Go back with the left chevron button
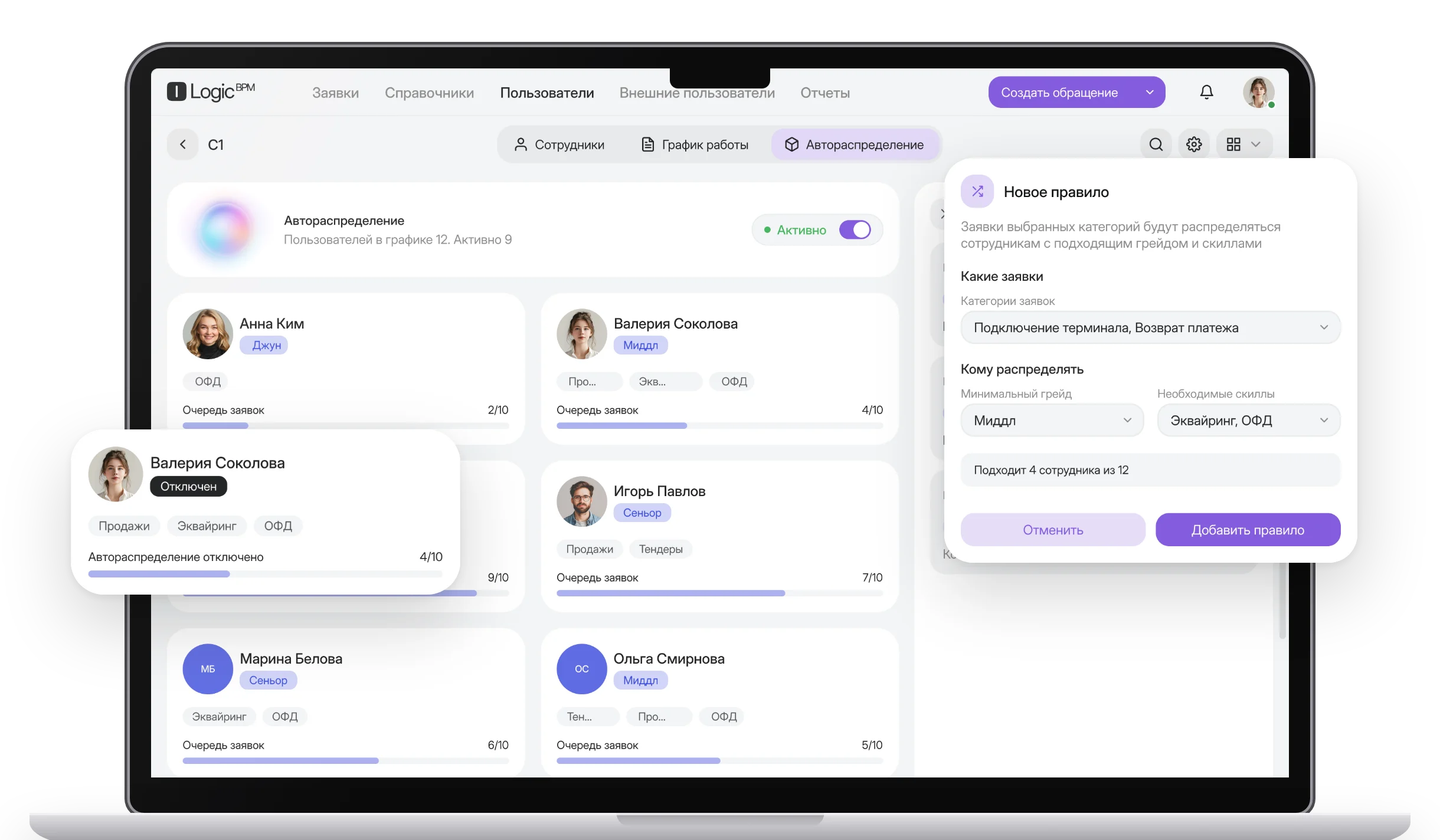The image size is (1440, 840). (x=183, y=145)
